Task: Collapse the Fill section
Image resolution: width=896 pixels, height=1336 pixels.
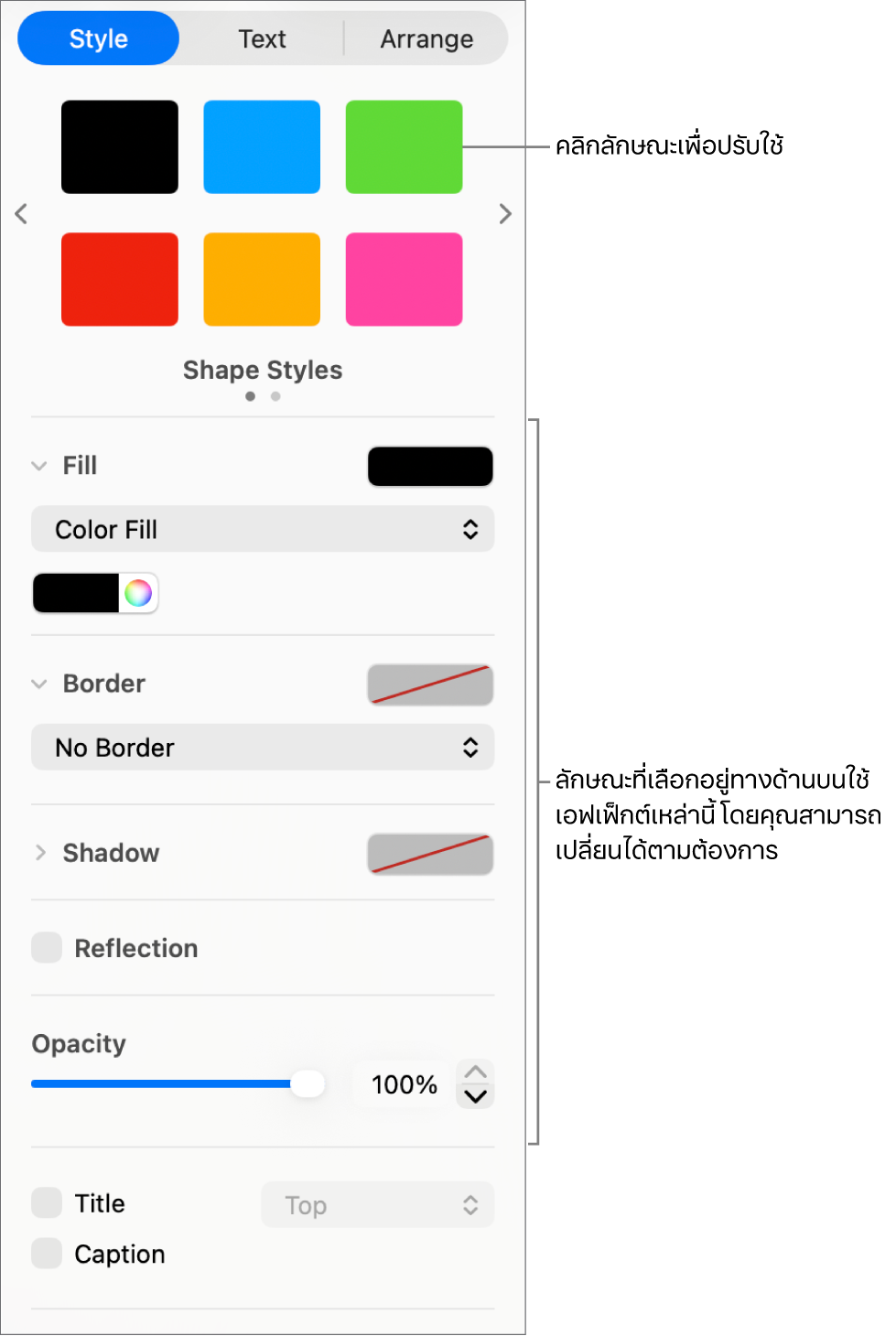Action: click(x=39, y=466)
